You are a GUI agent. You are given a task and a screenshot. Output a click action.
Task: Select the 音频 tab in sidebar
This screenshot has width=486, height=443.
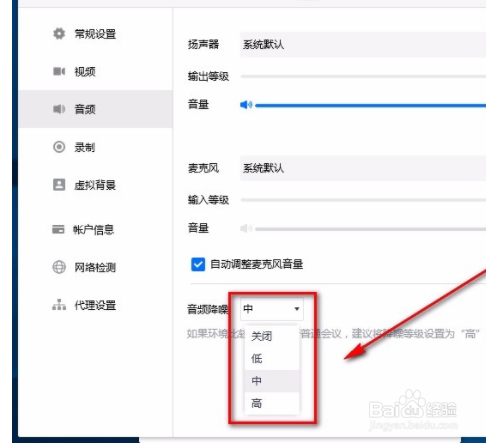(96, 109)
